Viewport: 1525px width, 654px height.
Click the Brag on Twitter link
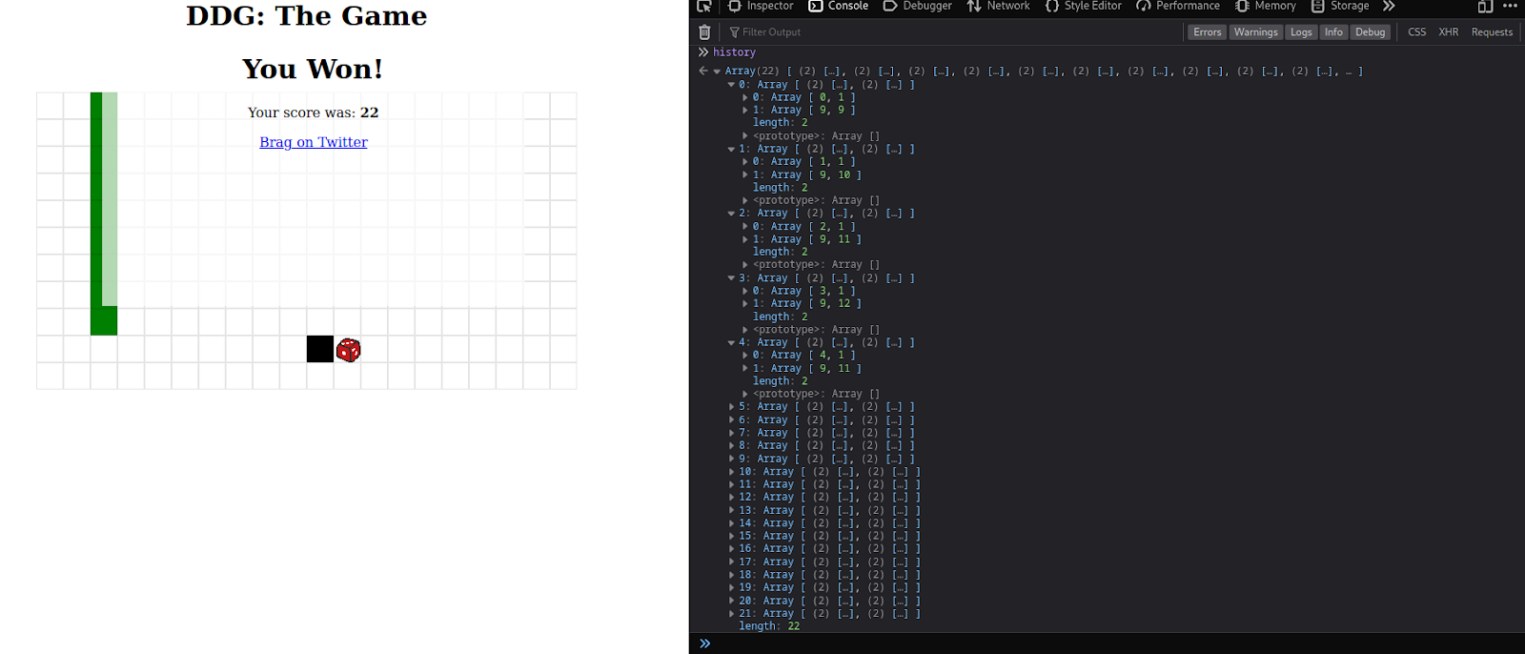pyautogui.click(x=313, y=142)
